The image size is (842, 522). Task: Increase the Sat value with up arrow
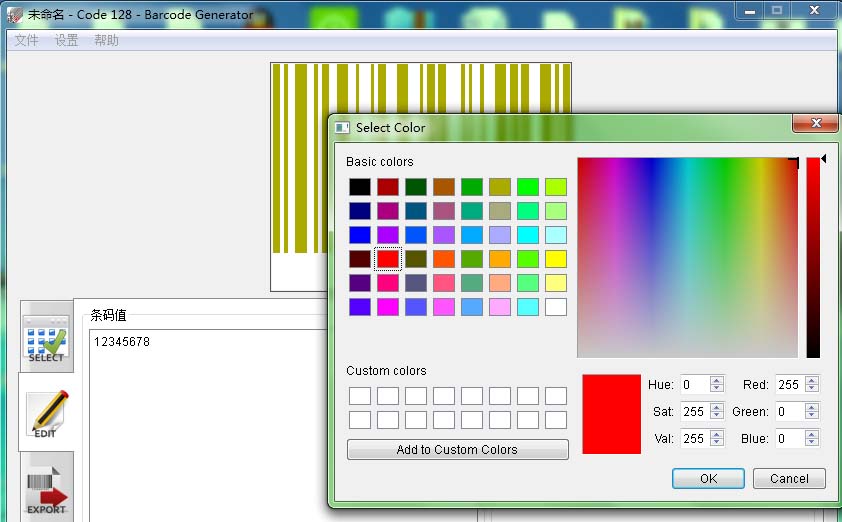(716, 407)
